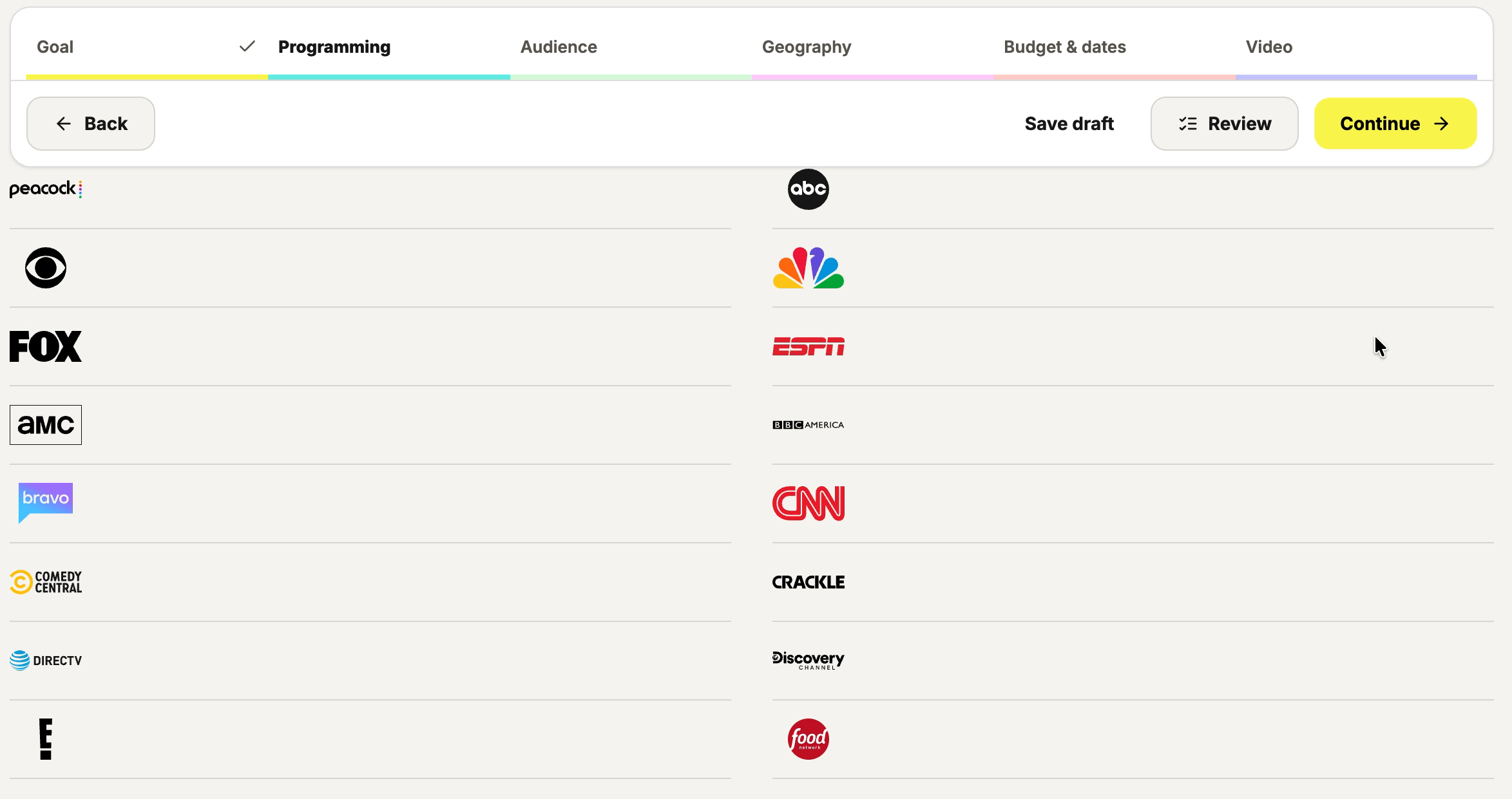The height and width of the screenshot is (799, 1512).
Task: Choose the Bravo channel logo
Action: [x=46, y=503]
